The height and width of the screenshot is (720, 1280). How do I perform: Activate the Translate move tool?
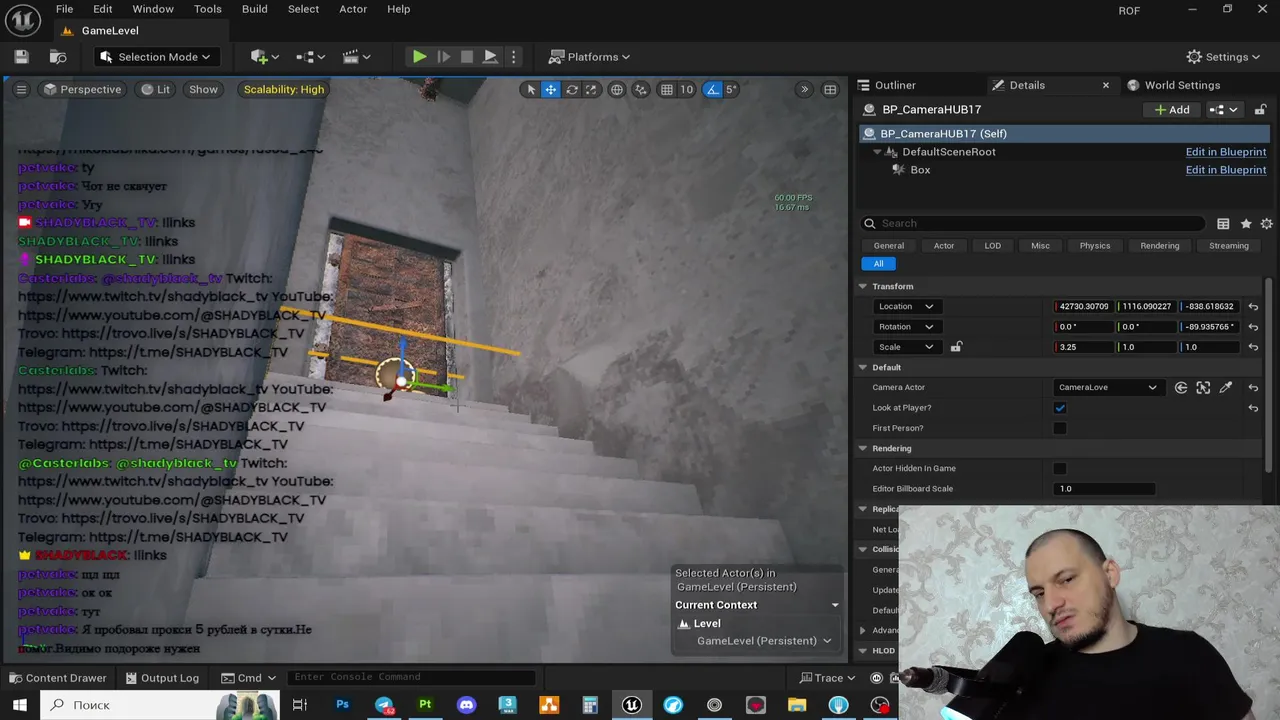(550, 89)
